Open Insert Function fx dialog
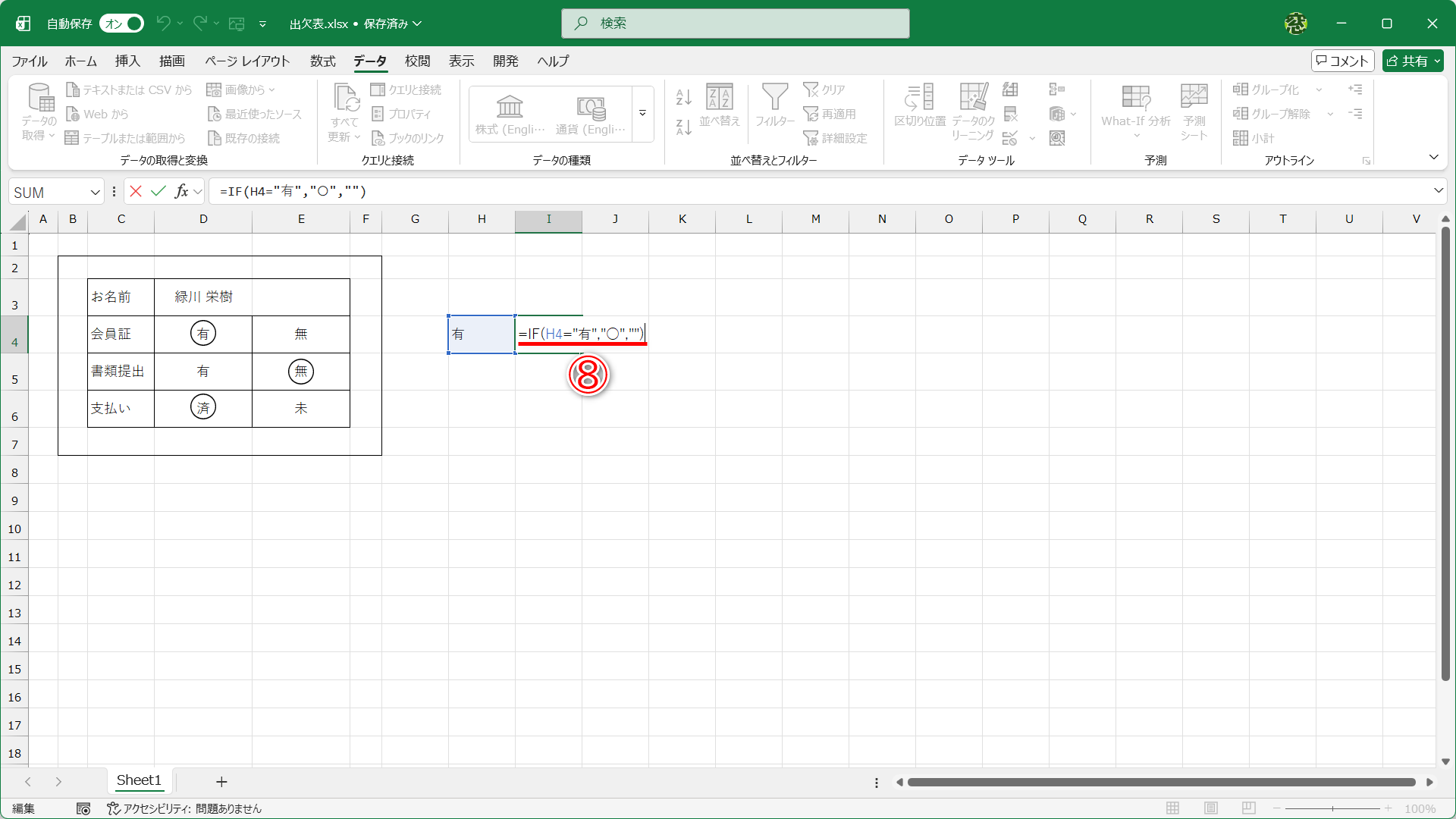1456x819 pixels. (181, 191)
